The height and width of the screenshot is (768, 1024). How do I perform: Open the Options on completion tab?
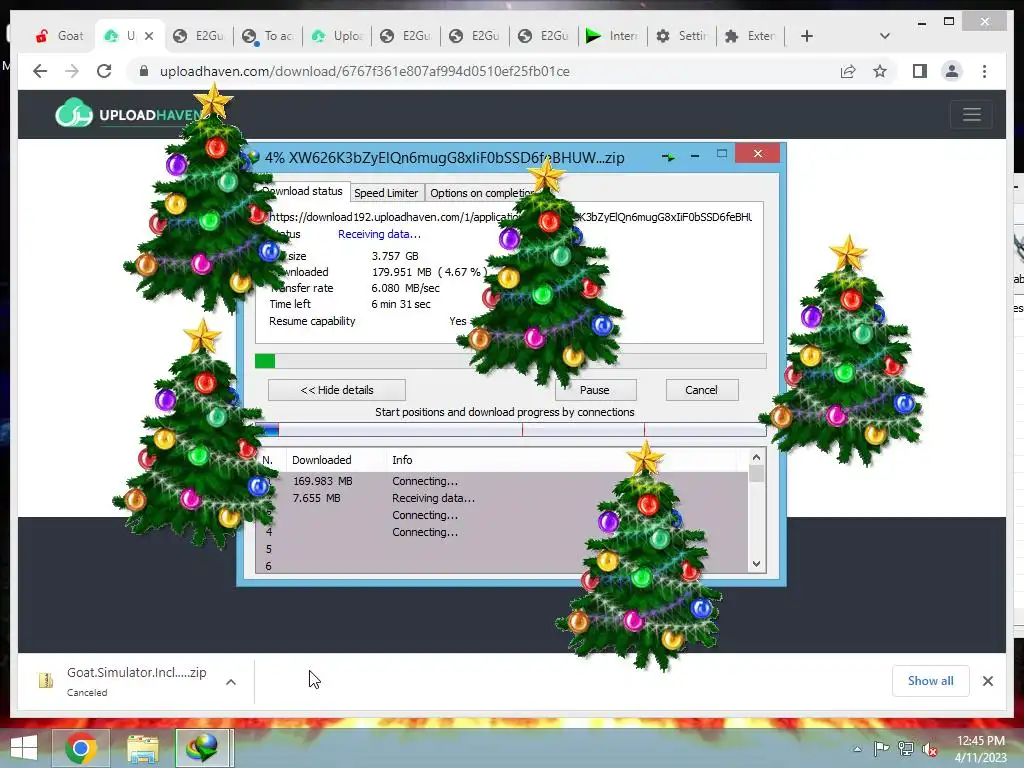(481, 193)
